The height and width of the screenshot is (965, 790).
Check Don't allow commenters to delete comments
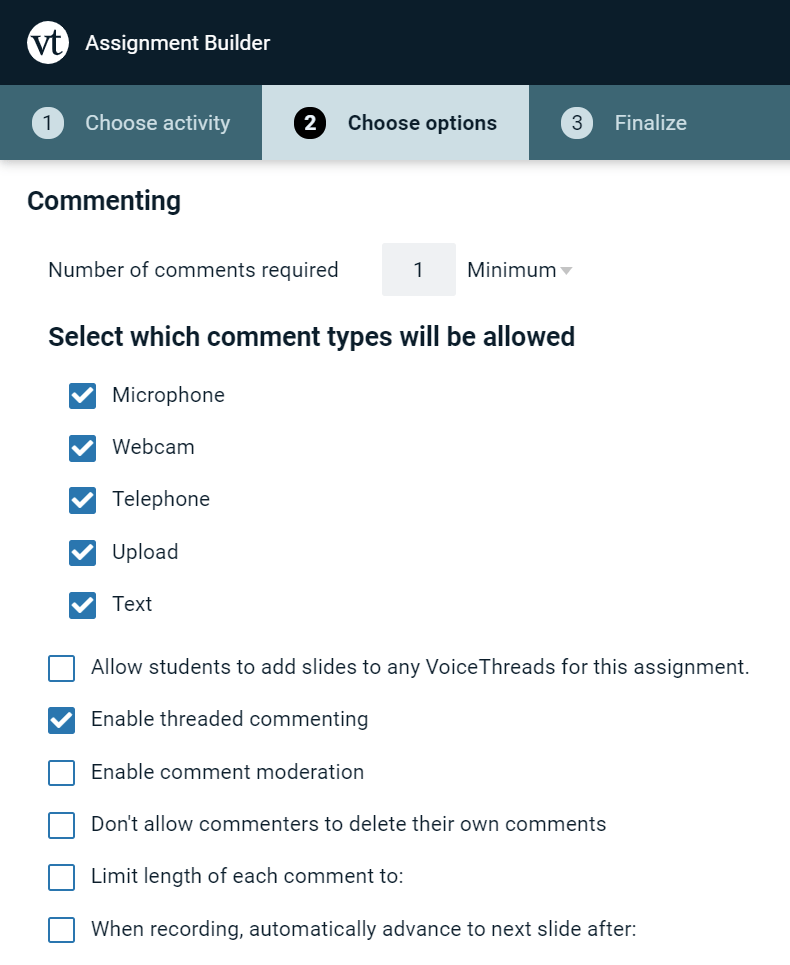pos(62,825)
